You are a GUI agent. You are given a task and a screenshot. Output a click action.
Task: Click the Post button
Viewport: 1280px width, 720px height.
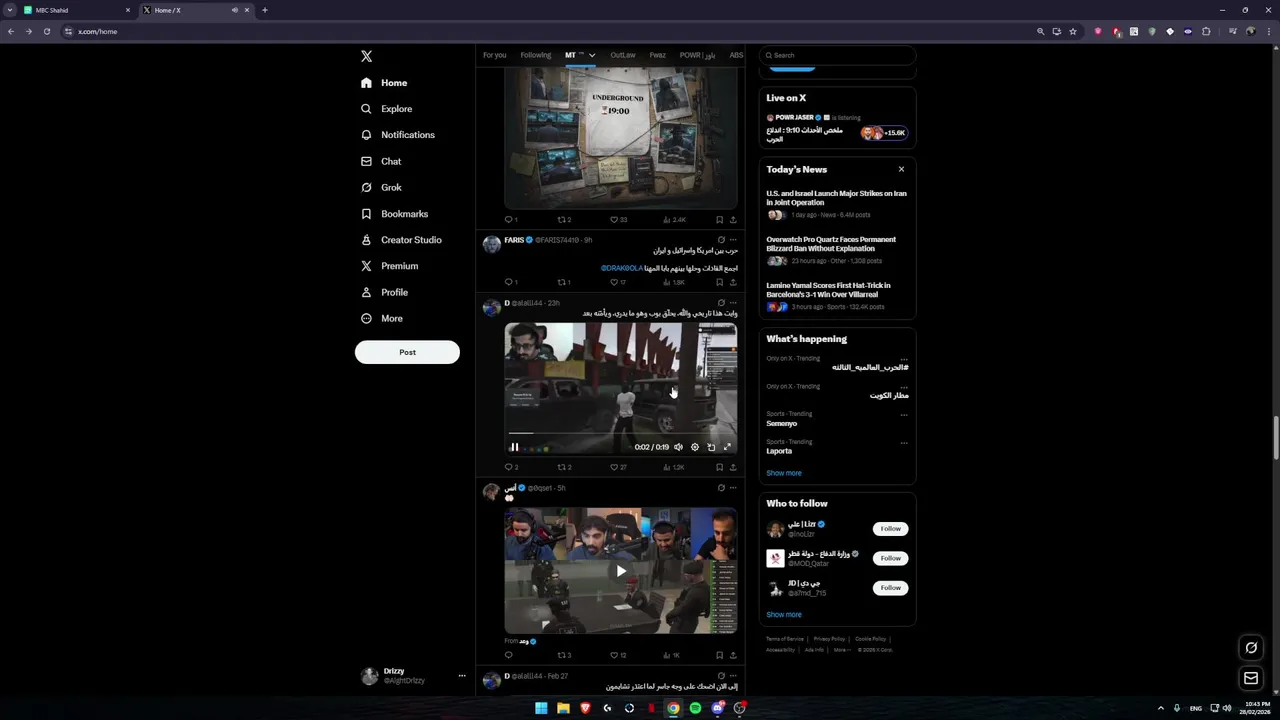(x=407, y=352)
